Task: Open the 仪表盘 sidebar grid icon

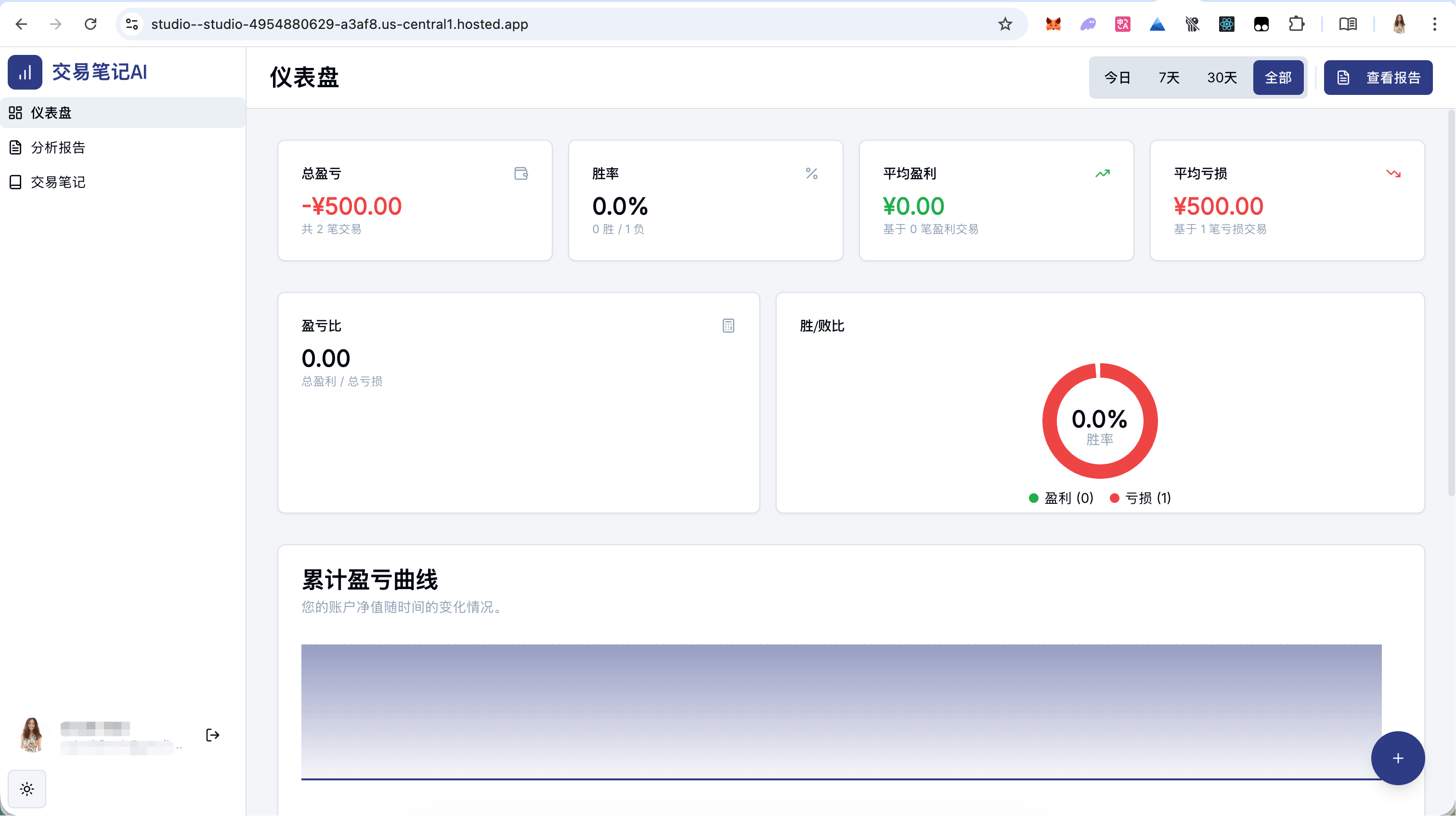Action: point(15,113)
